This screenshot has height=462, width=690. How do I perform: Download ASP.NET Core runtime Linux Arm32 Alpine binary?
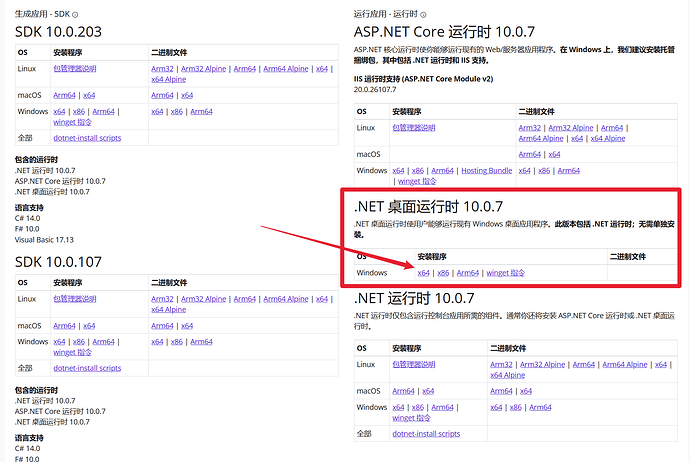[x=571, y=128]
